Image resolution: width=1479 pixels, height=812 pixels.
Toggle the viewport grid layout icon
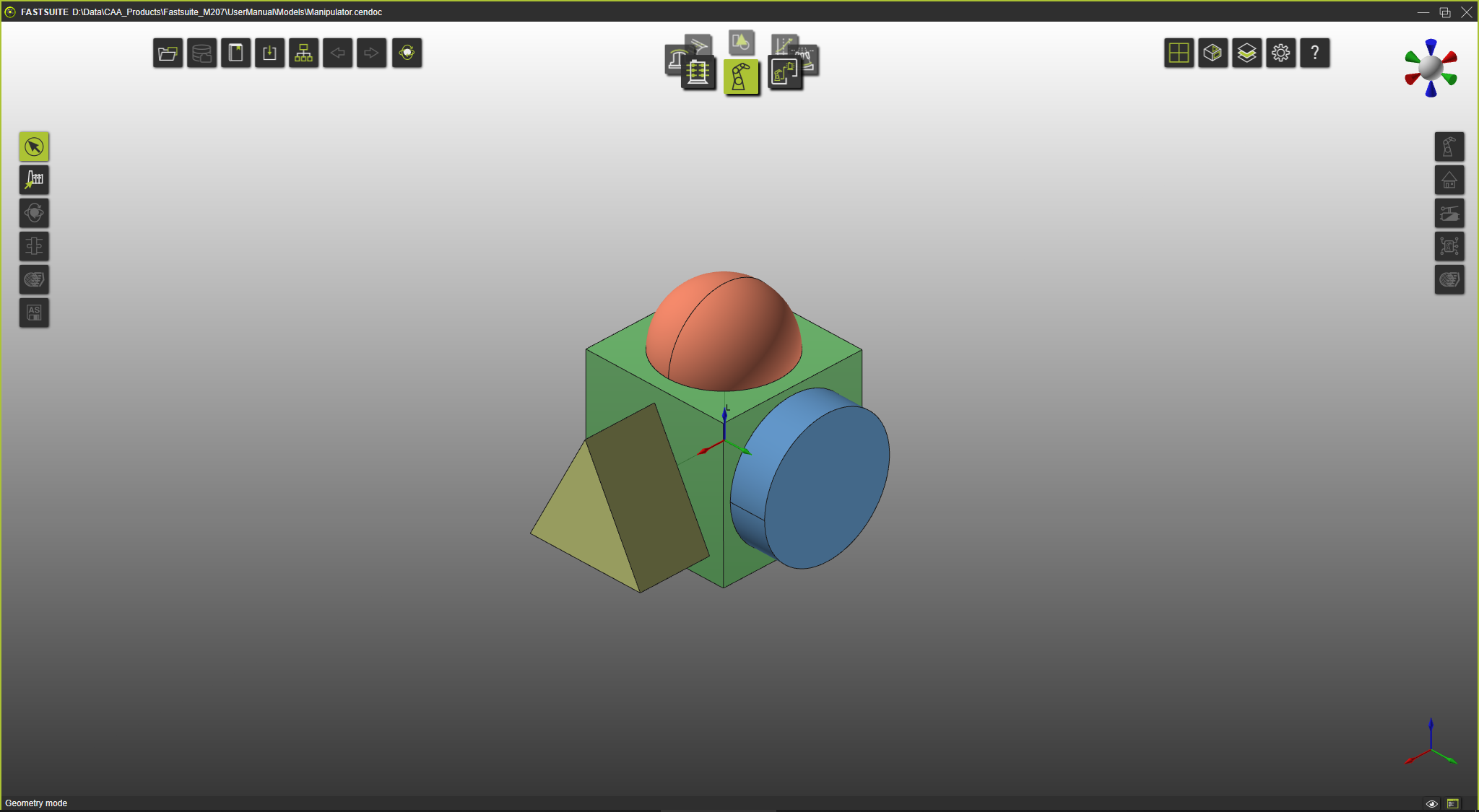pyautogui.click(x=1178, y=53)
